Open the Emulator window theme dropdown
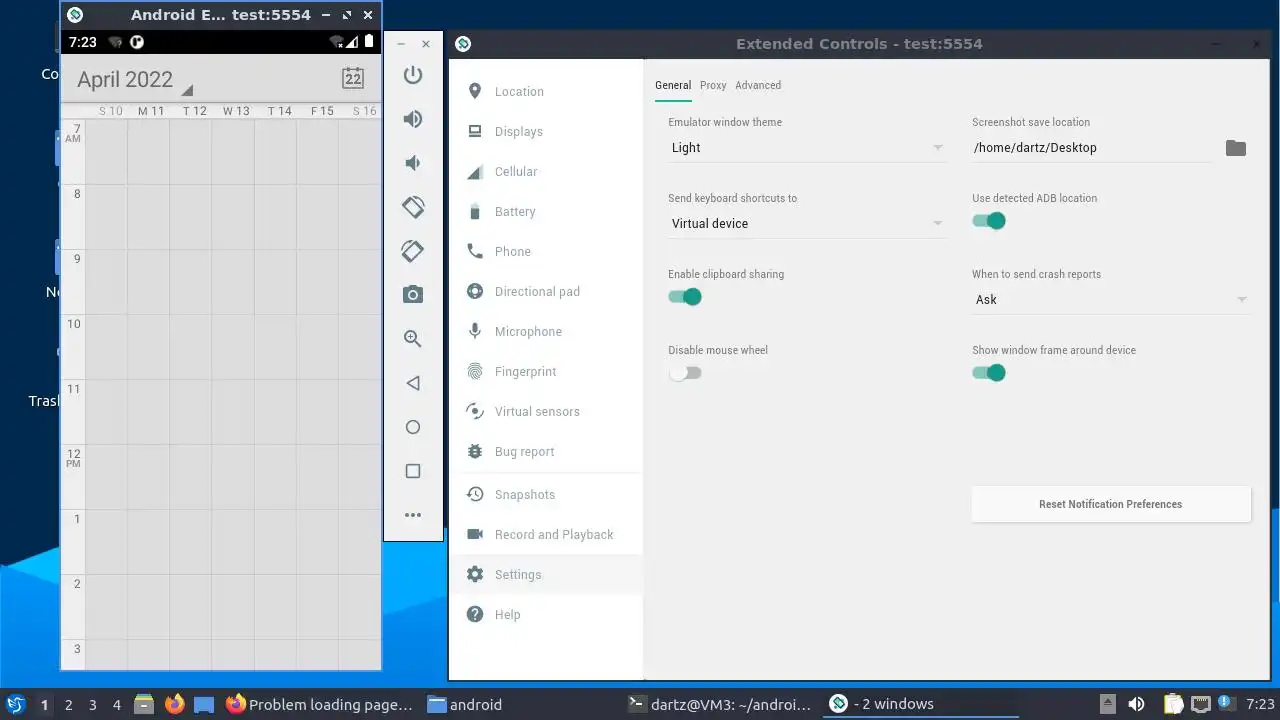Viewport: 1280px width, 720px height. click(806, 148)
